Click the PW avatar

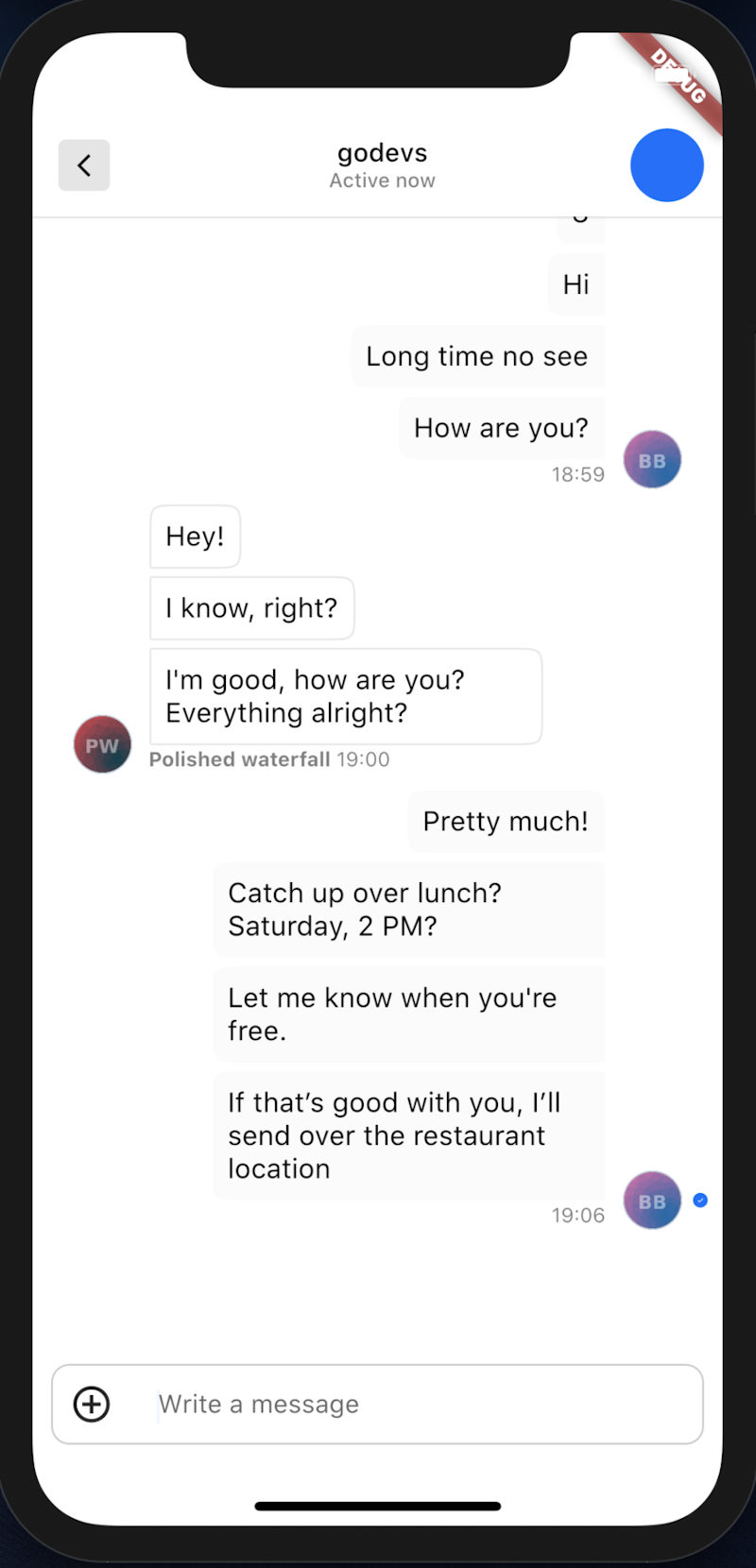tap(102, 744)
